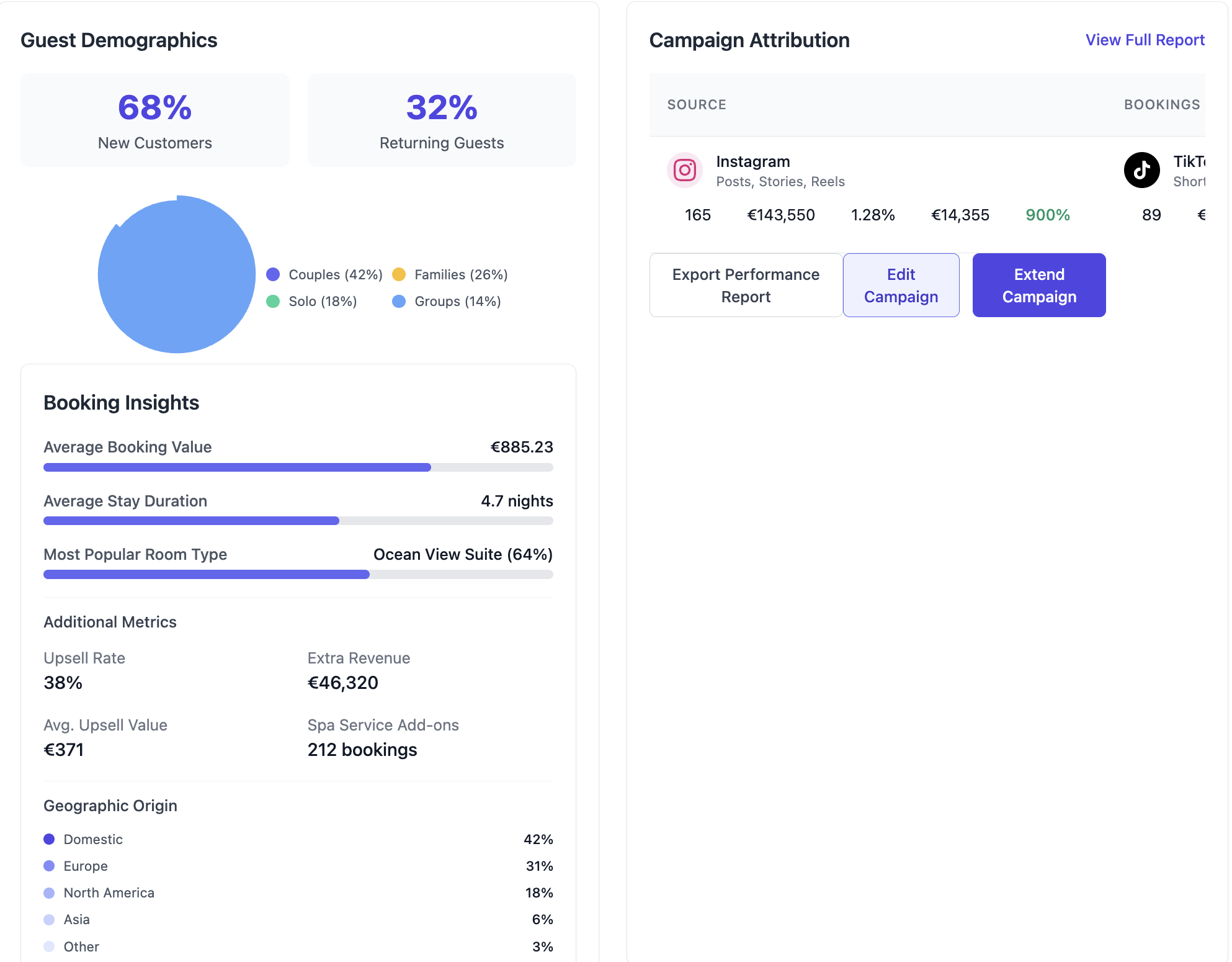Viewport: 1232px width, 962px height.
Task: Click the Average Stay Duration bar
Action: pyautogui.click(x=298, y=521)
